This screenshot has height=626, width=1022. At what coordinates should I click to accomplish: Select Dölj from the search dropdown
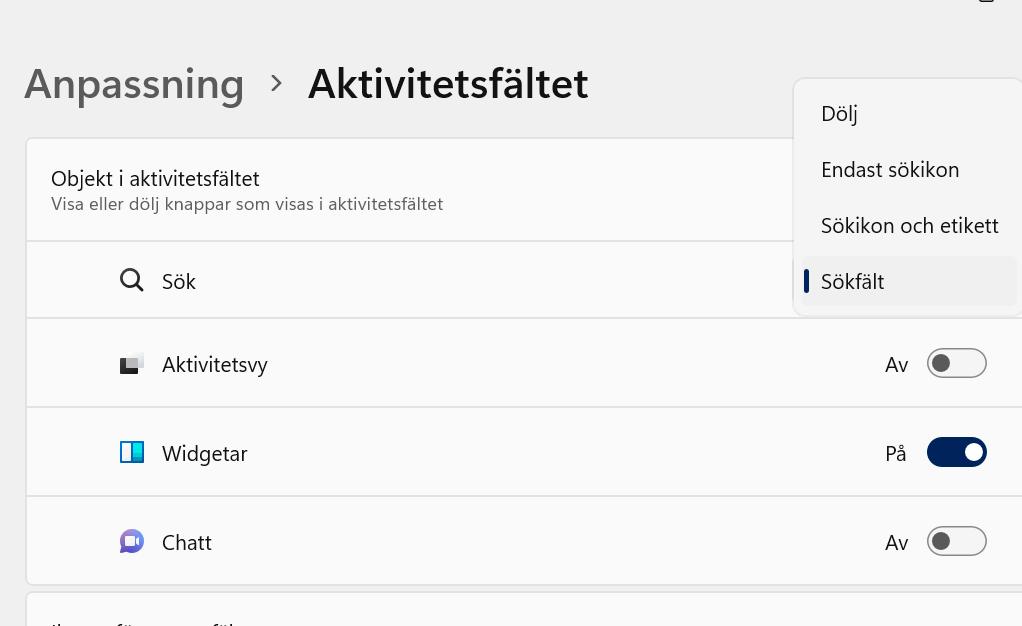click(839, 114)
